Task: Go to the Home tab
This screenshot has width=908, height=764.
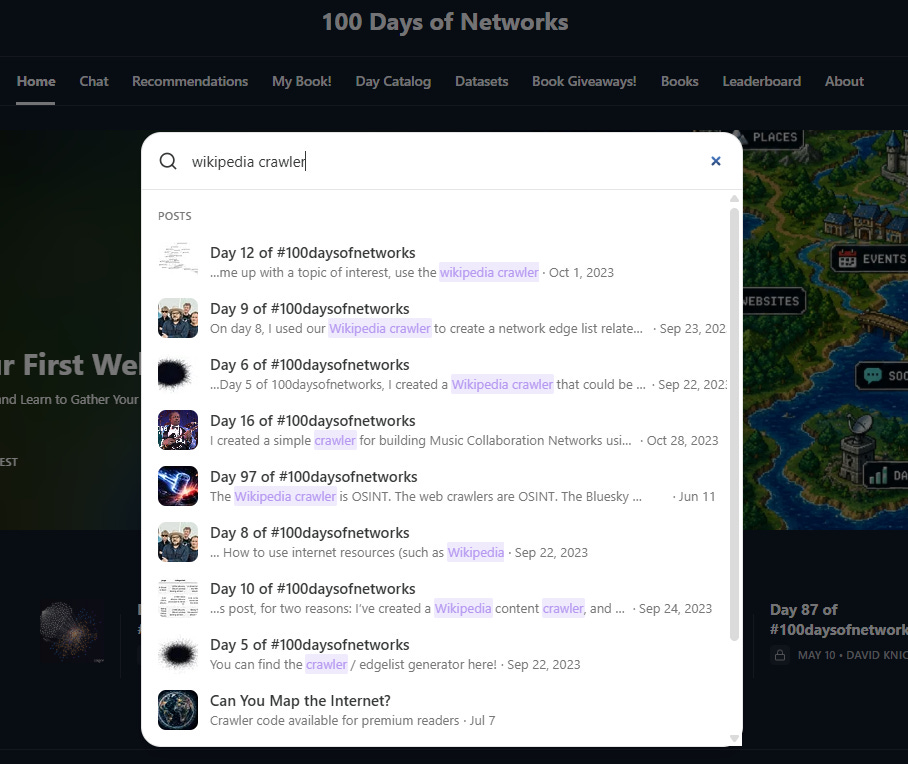Action: (x=36, y=81)
